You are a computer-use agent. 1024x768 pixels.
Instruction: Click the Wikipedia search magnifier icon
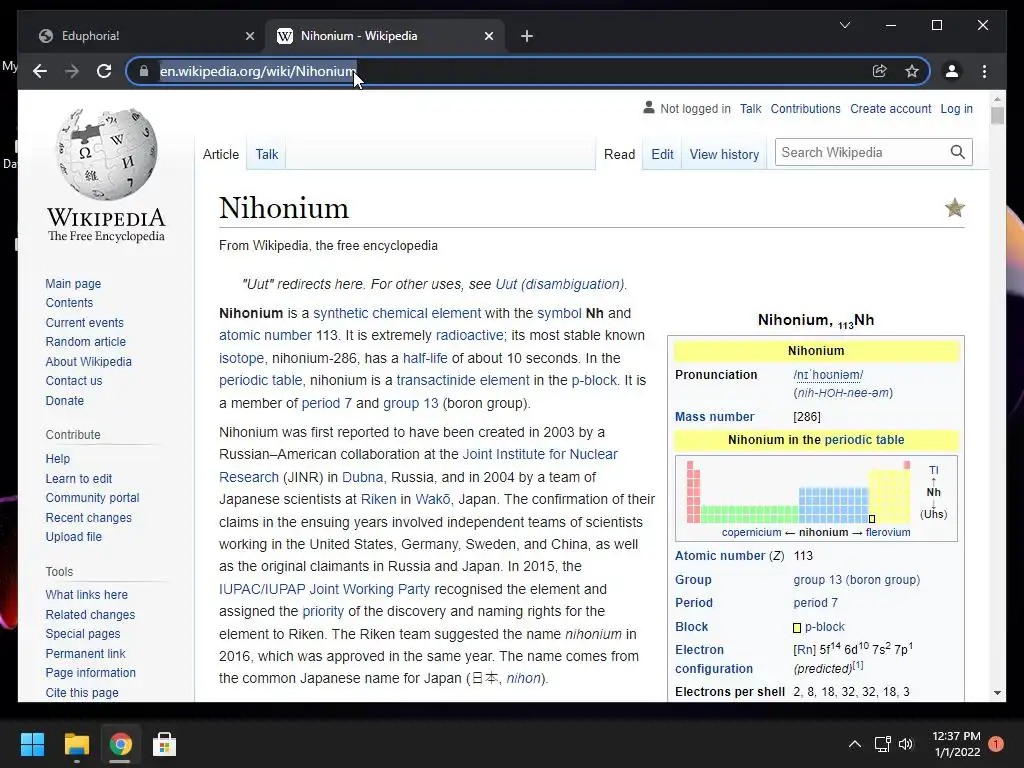click(x=957, y=152)
